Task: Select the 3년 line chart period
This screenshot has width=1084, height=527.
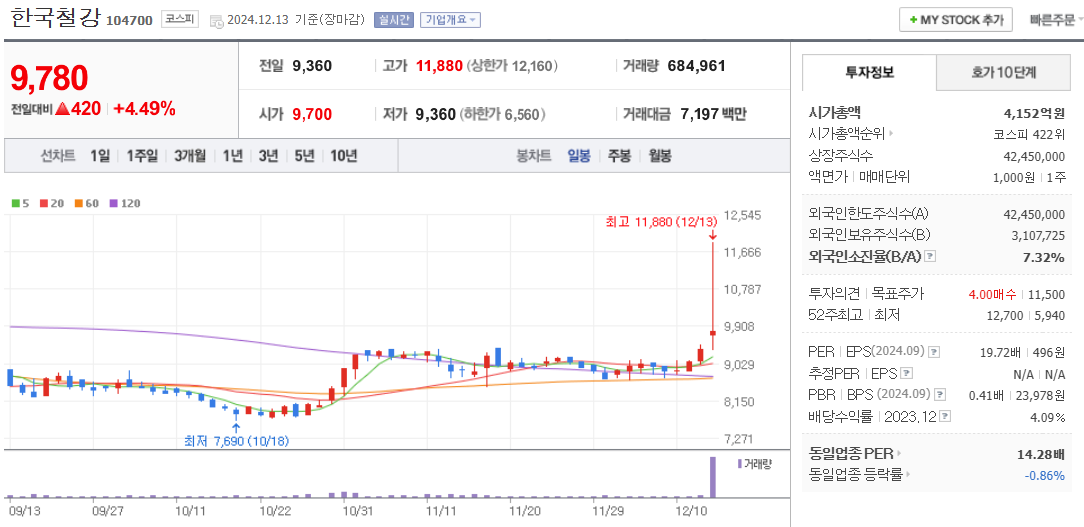Action: (268, 156)
